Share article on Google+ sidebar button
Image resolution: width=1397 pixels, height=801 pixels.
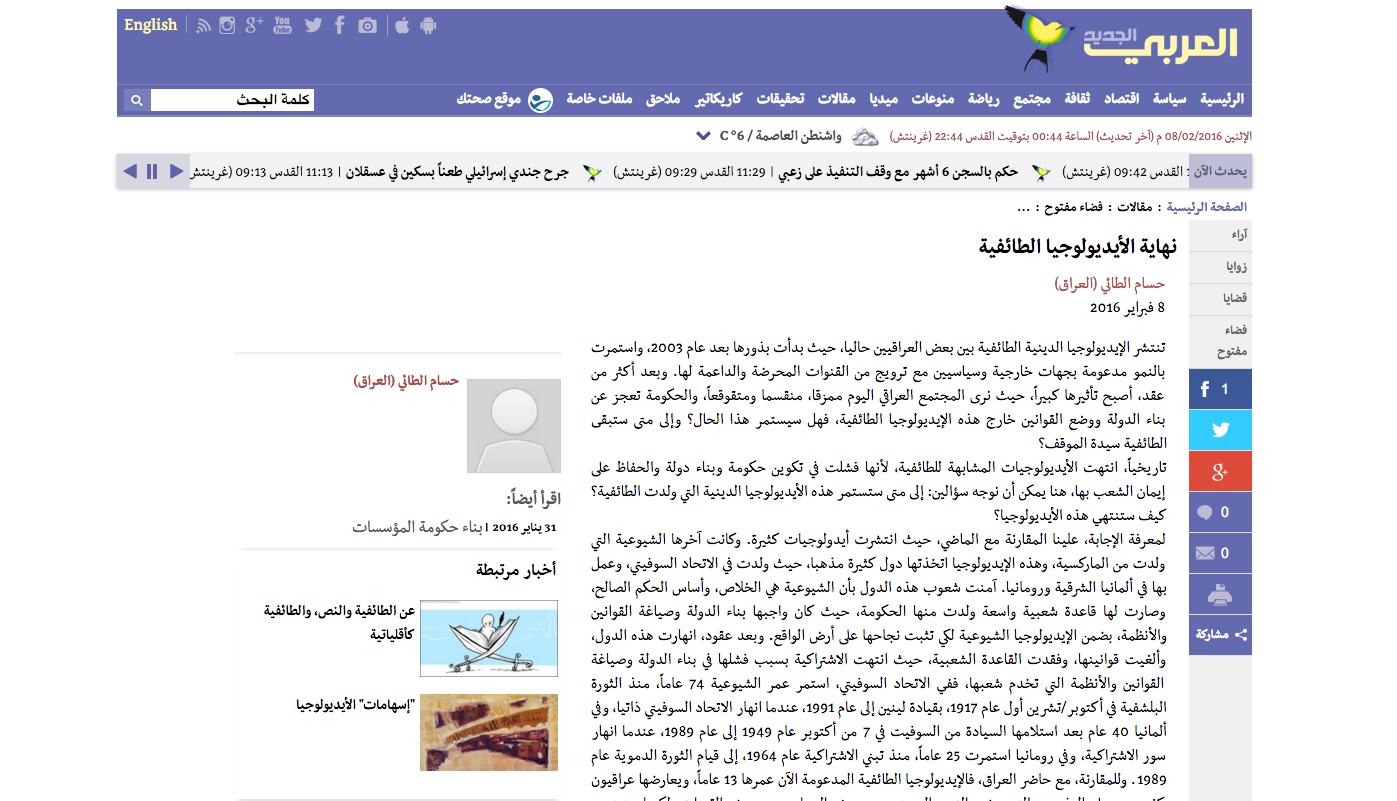pos(1220,472)
